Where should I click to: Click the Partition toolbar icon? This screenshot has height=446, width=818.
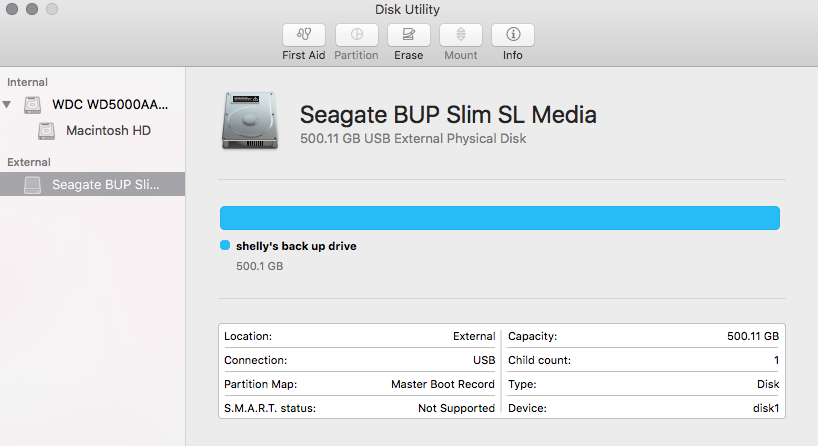(357, 35)
